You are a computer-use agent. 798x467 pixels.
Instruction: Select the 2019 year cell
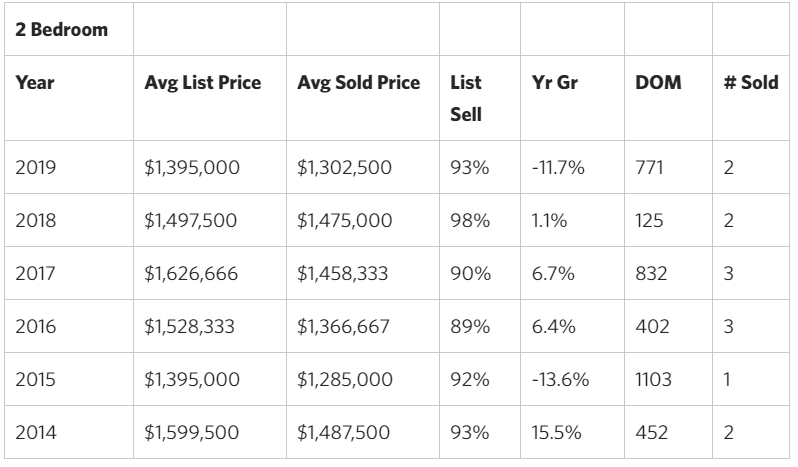pos(35,167)
